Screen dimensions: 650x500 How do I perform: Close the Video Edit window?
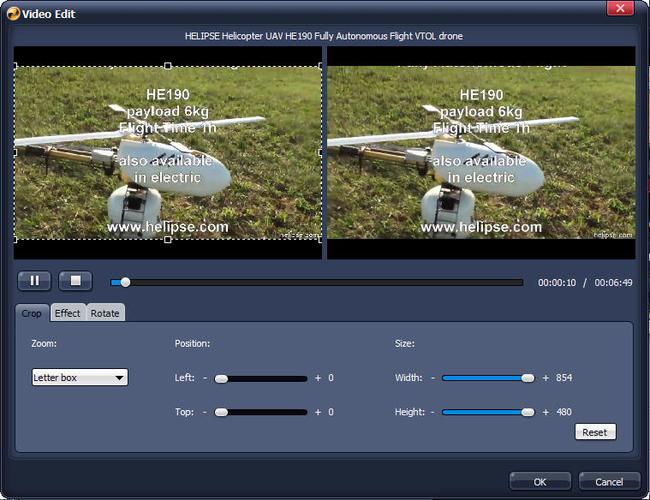point(620,8)
